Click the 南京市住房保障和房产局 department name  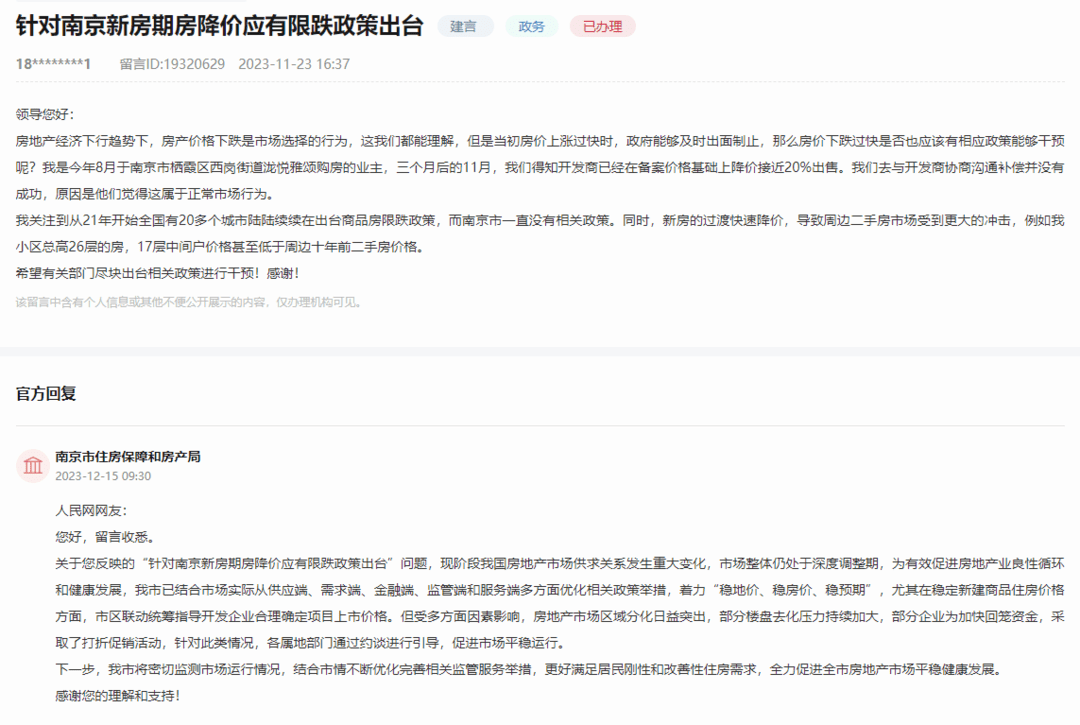pyautogui.click(x=128, y=456)
